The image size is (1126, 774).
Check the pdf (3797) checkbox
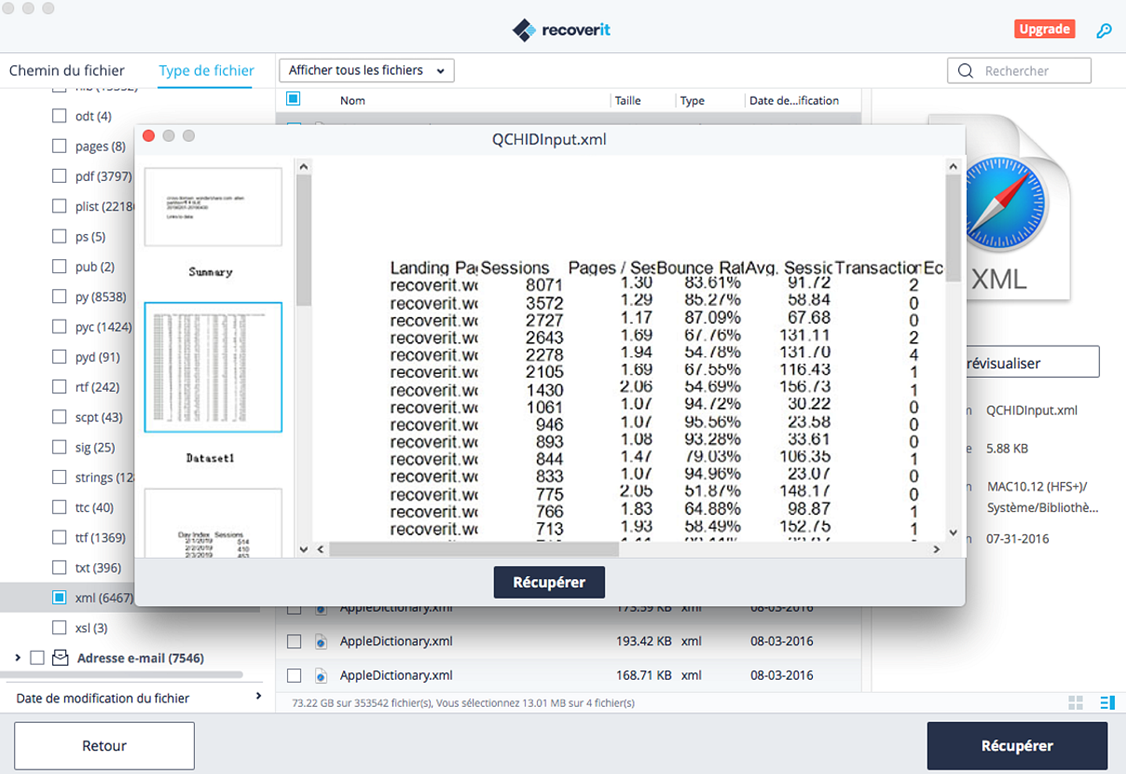click(x=60, y=176)
